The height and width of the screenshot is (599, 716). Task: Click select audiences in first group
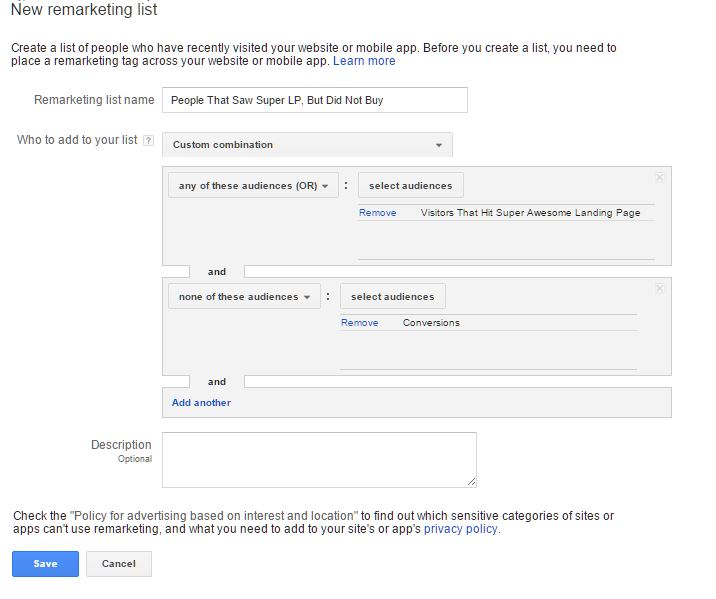tap(411, 185)
